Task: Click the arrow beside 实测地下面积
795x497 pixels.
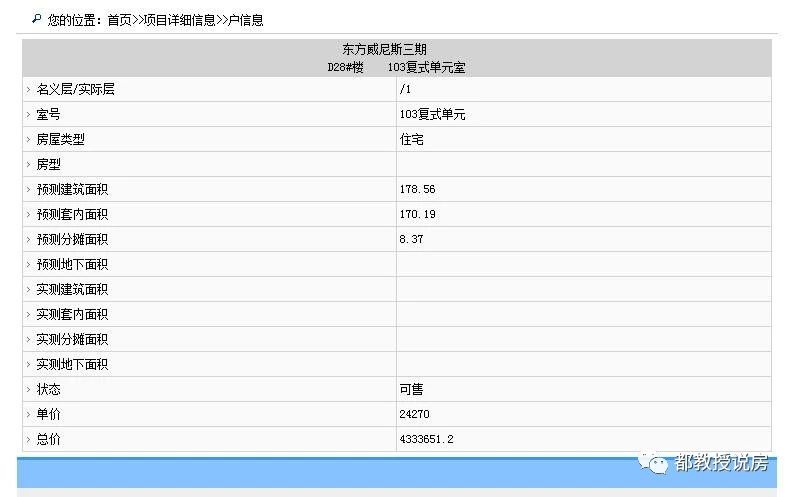Action: (28, 364)
